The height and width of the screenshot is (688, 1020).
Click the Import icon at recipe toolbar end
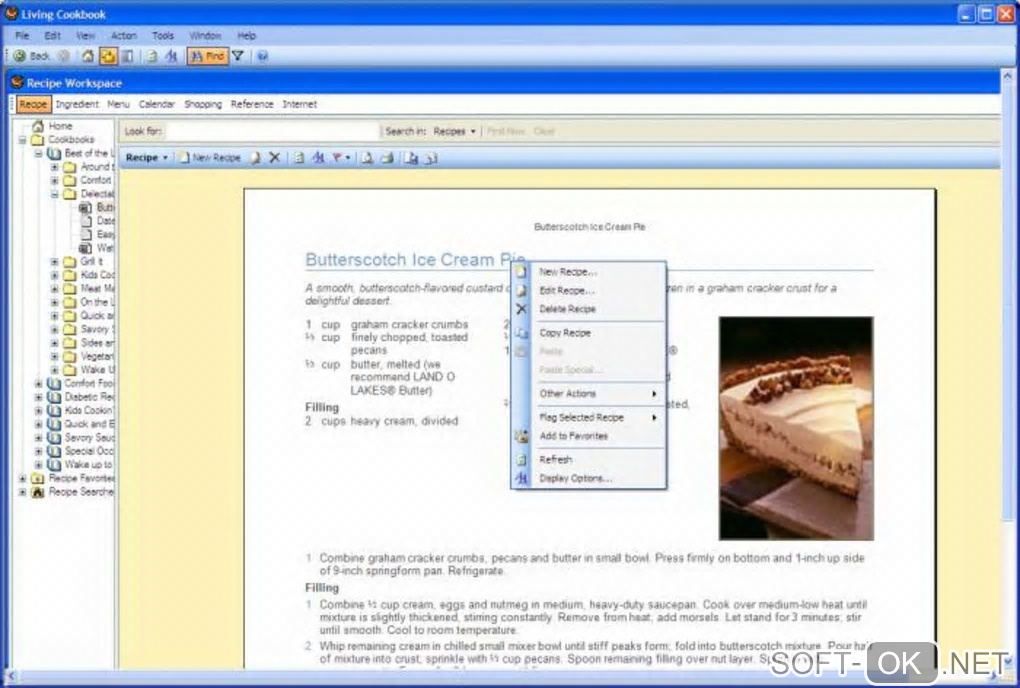(x=431, y=158)
